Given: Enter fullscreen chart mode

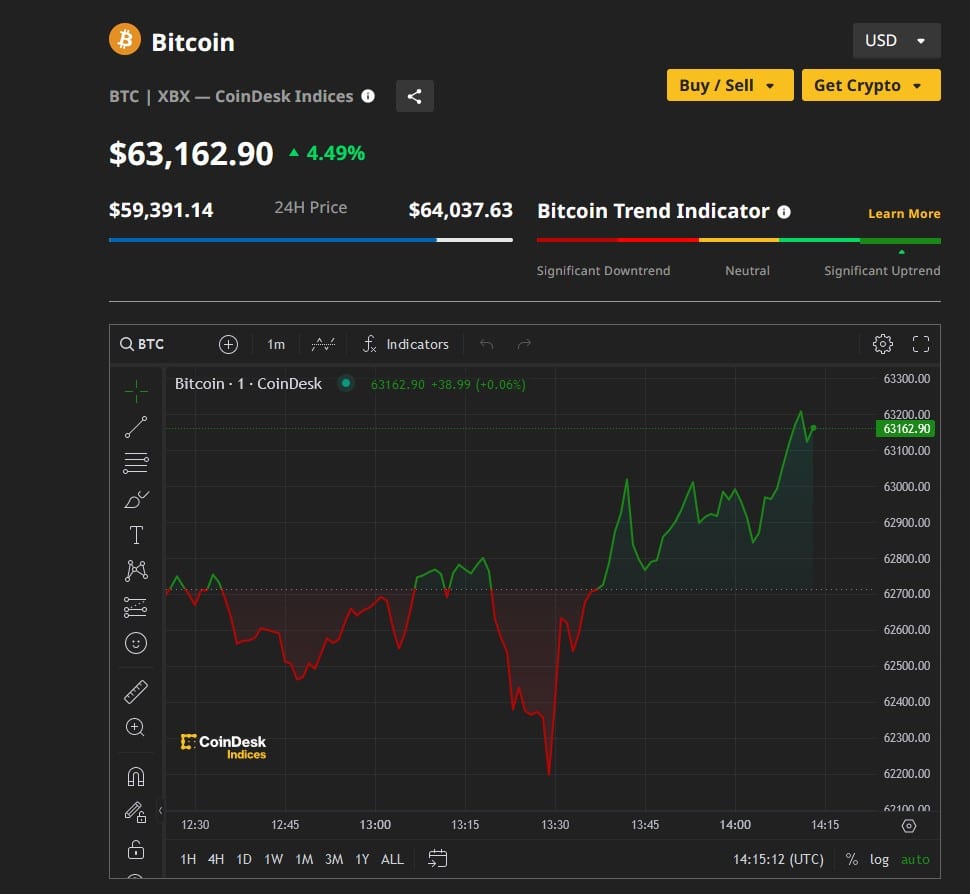Looking at the screenshot, I should 921,344.
